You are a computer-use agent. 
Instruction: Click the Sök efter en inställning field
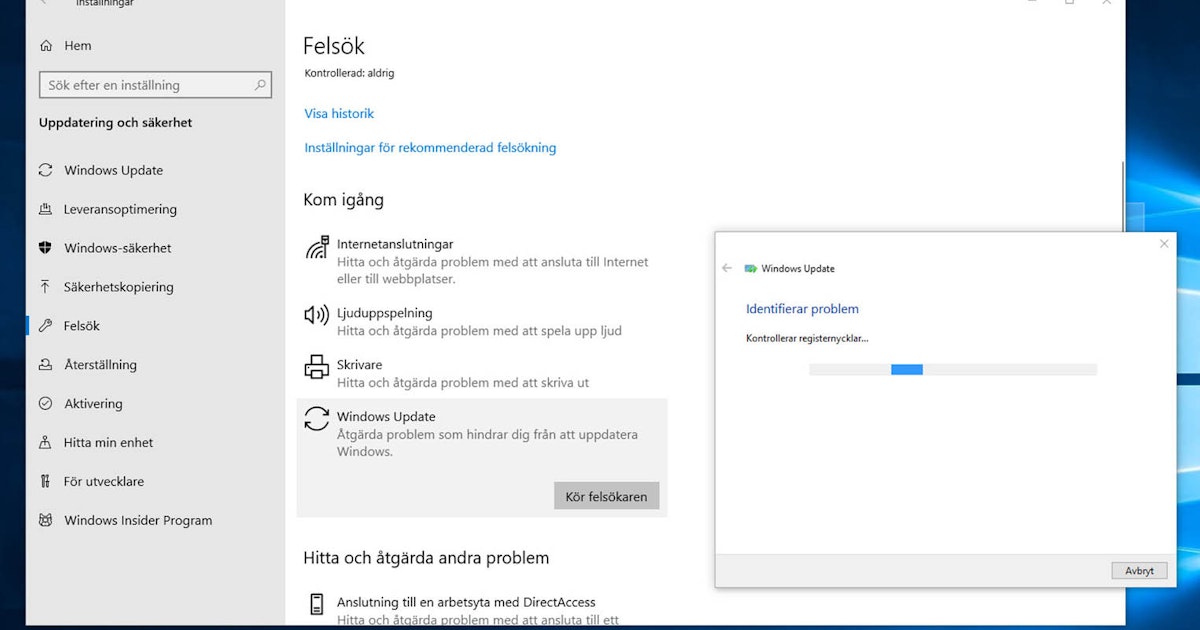[155, 84]
